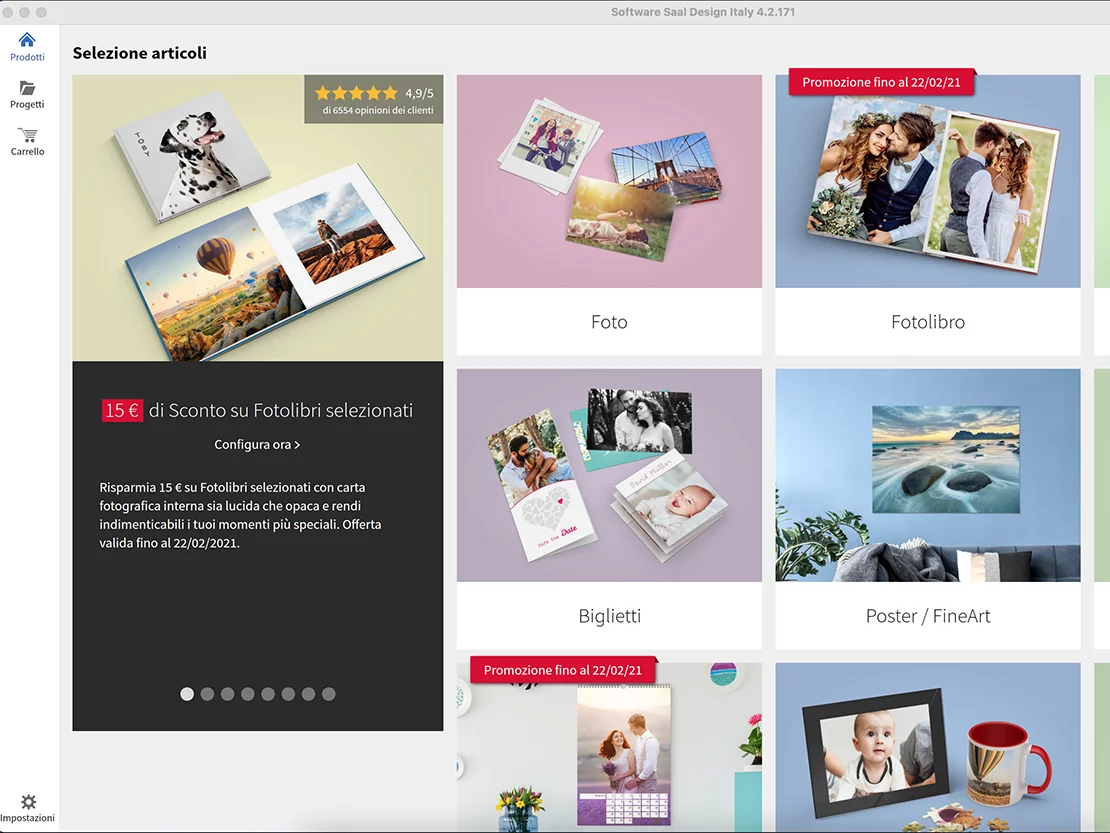Click the Biglietti label
Screen dimensions: 1110x833
point(610,616)
